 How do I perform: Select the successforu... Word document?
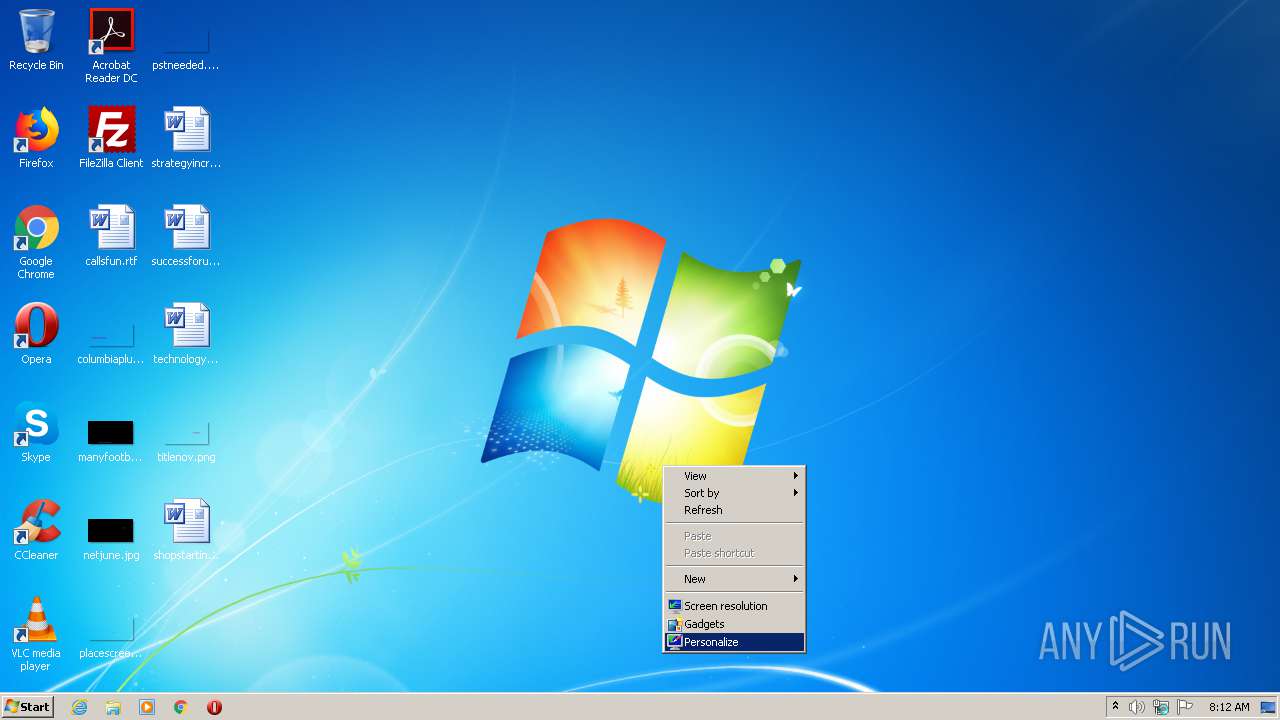point(186,236)
